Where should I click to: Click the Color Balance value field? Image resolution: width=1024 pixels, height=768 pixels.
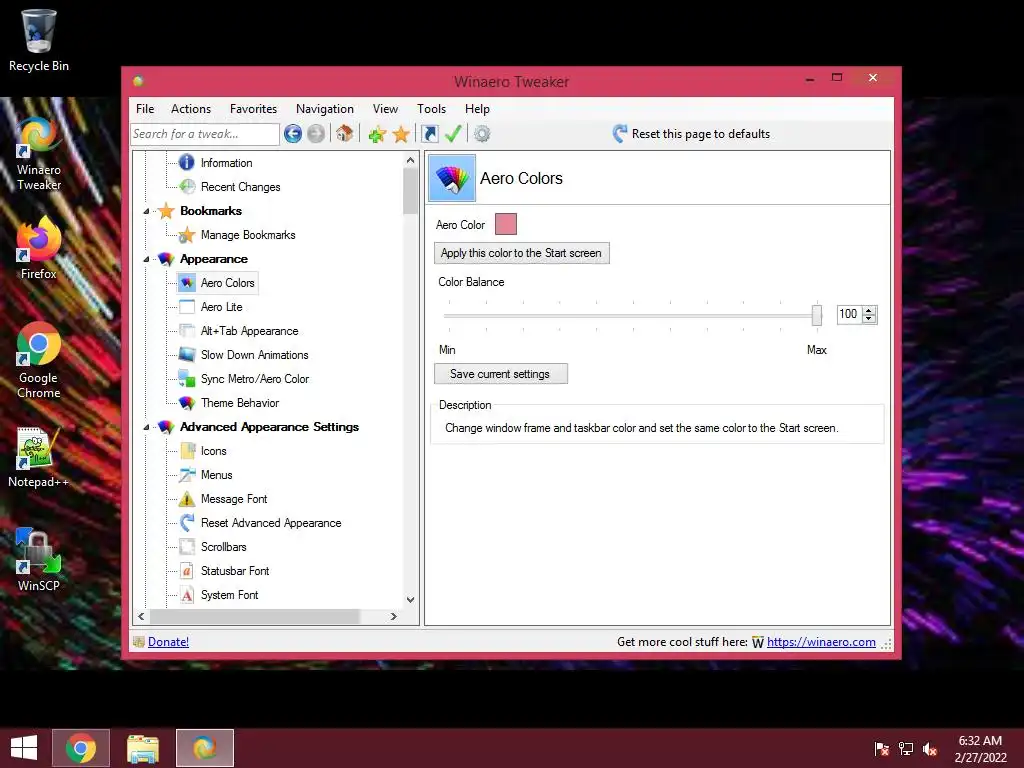[x=850, y=314]
